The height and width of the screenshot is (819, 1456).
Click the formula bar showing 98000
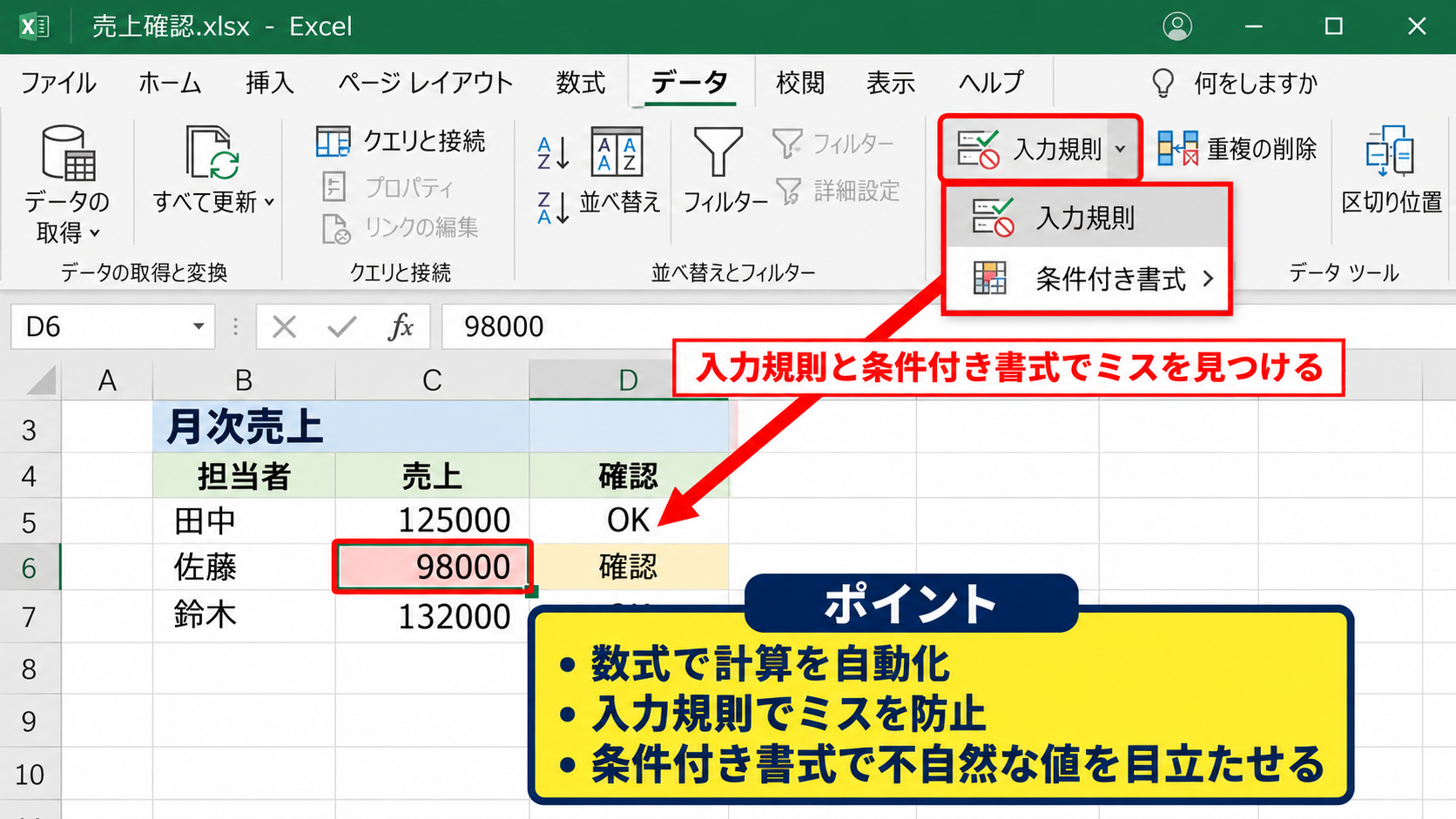coord(947,327)
